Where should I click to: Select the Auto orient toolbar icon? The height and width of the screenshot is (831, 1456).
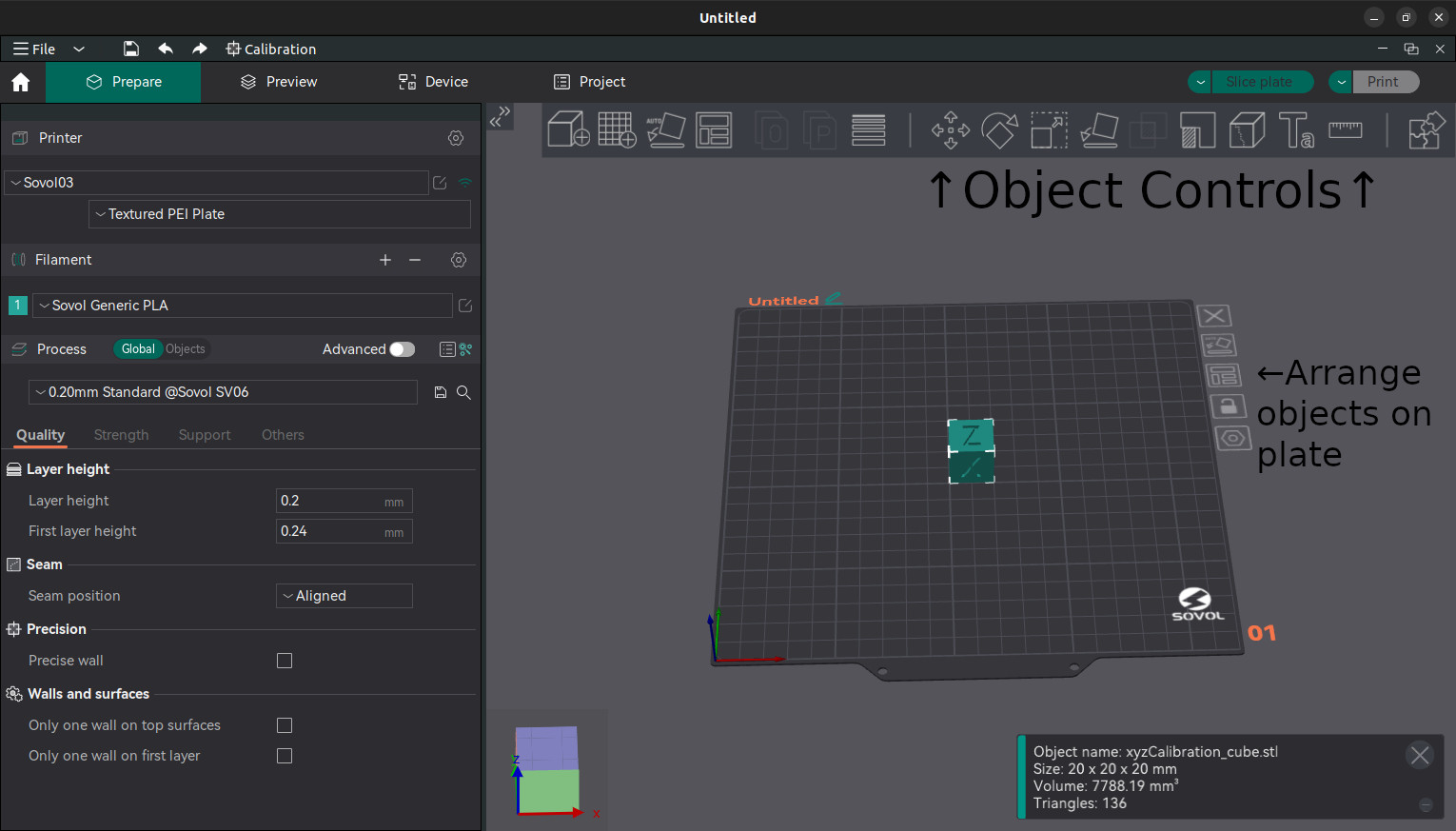666,129
